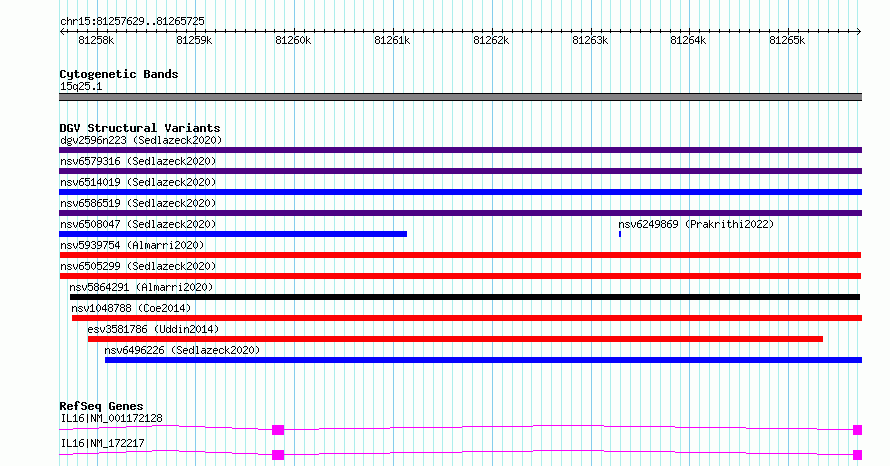The width and height of the screenshot is (890, 466).
Task: Click the tiny nsv6249869 variant marker
Action: coord(620,234)
